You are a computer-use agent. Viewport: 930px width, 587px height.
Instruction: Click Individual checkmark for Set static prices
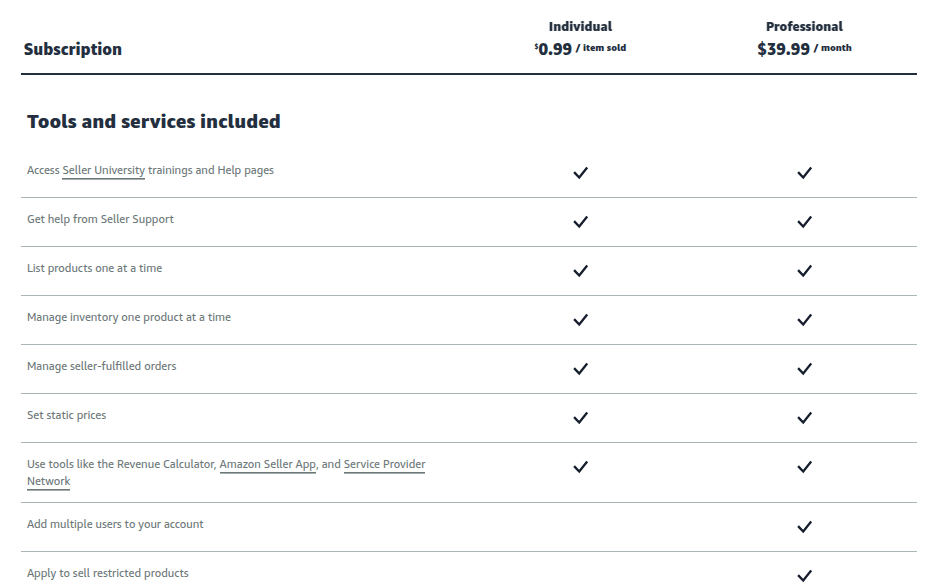pos(581,418)
